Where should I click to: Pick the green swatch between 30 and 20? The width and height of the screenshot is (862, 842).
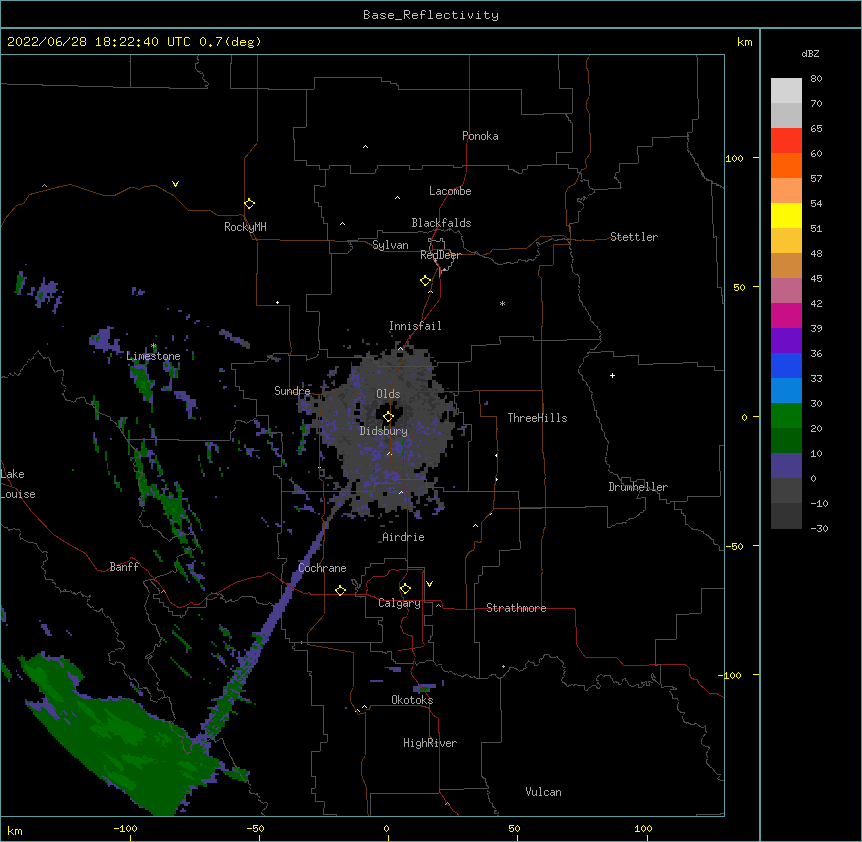point(786,416)
